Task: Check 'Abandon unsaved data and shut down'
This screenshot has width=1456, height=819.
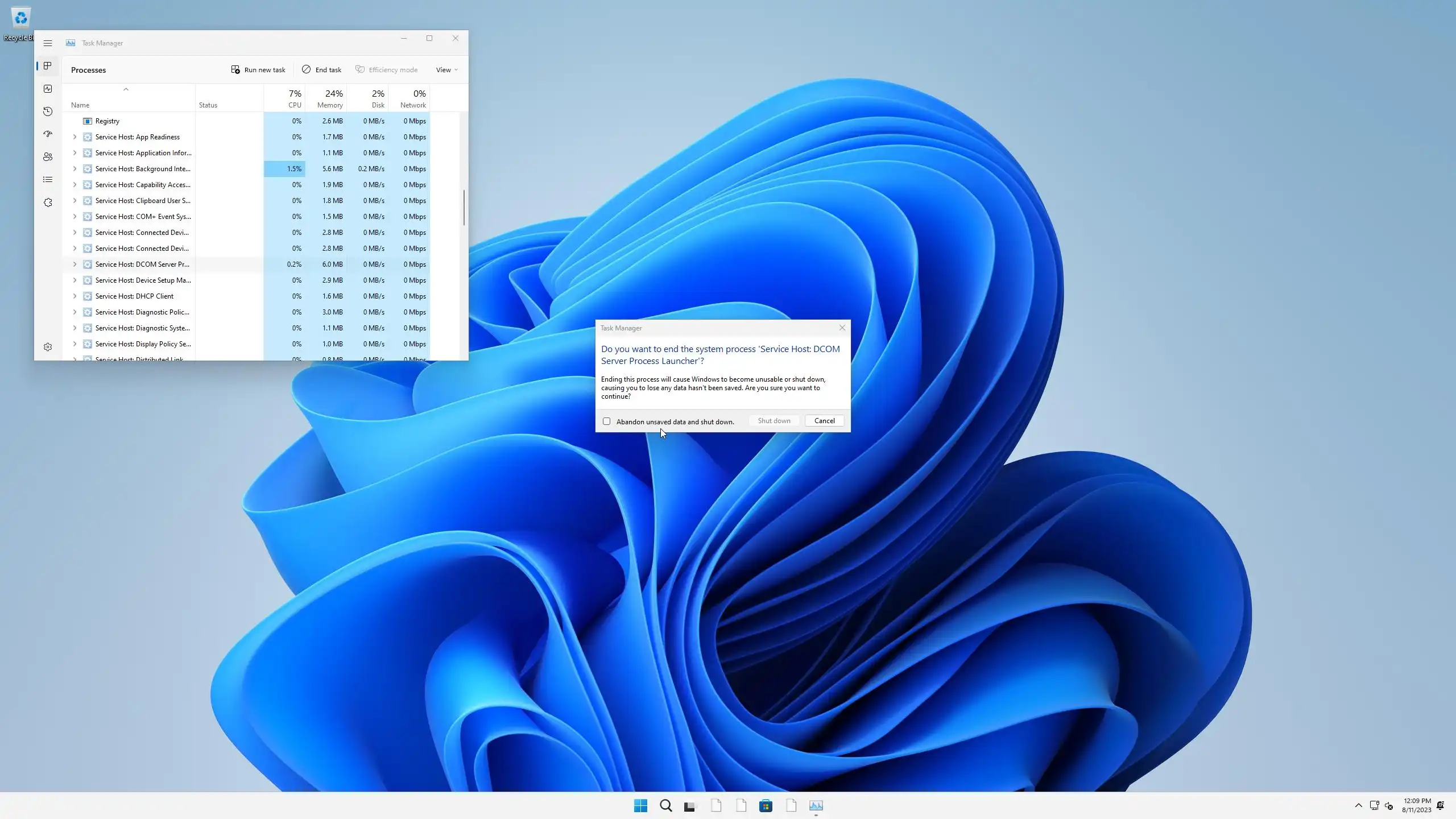Action: click(x=606, y=421)
